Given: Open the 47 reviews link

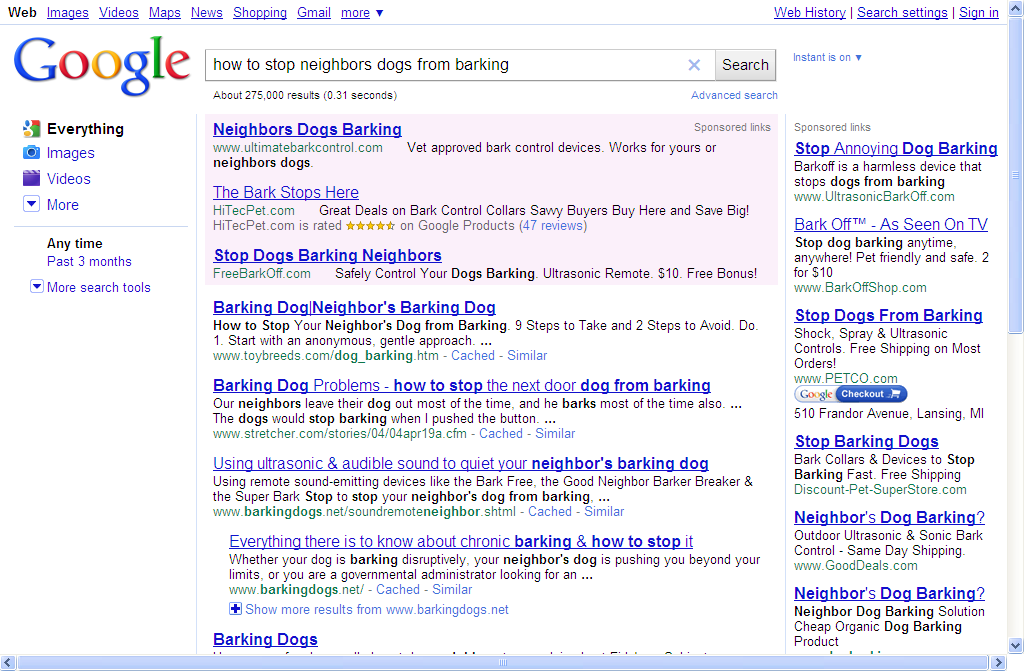Looking at the screenshot, I should point(553,225).
